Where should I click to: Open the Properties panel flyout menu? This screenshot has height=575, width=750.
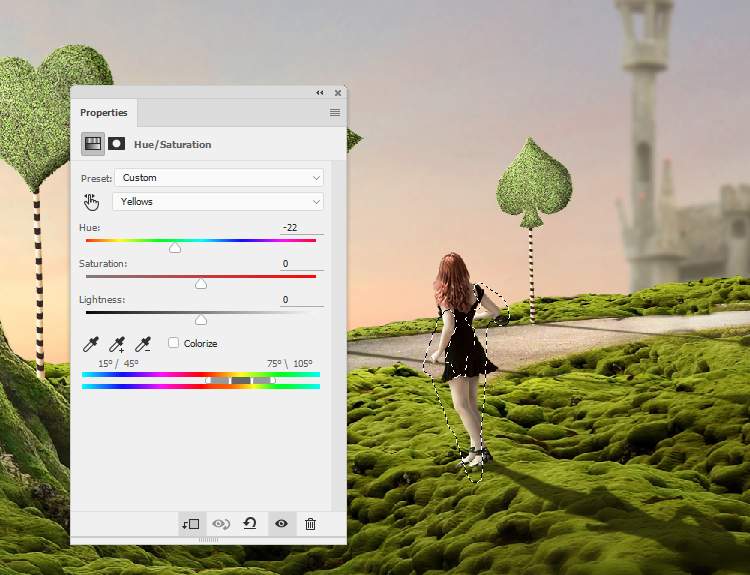click(x=335, y=113)
